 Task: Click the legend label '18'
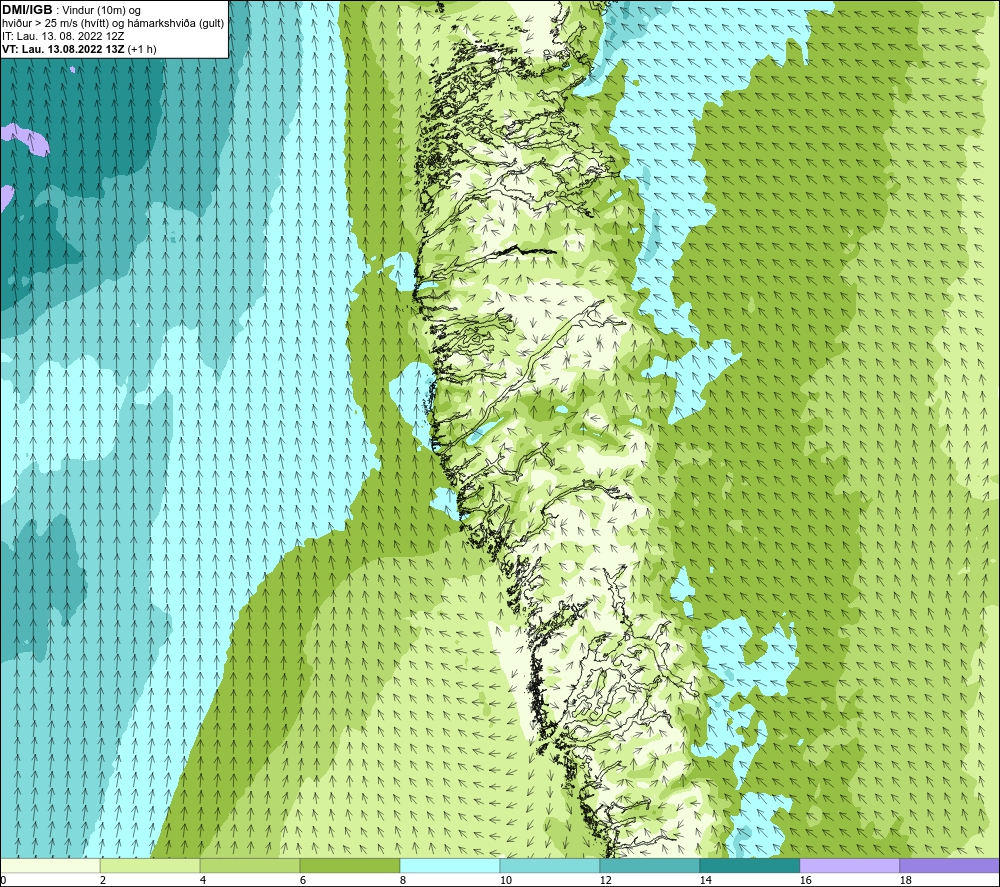tap(905, 880)
